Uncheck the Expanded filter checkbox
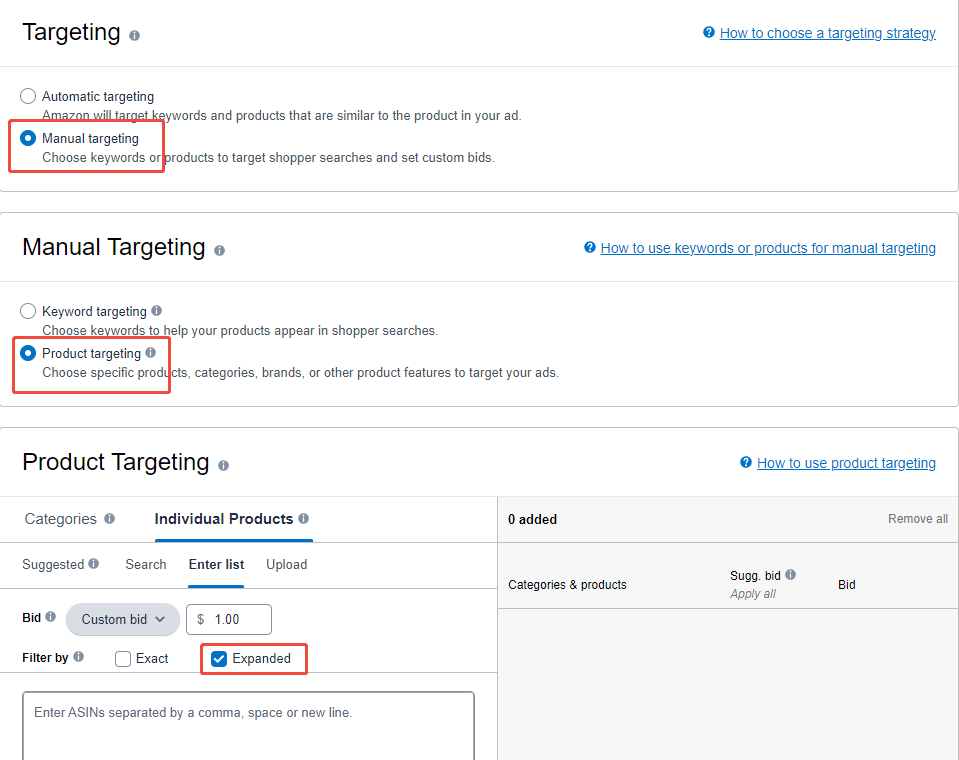The height and width of the screenshot is (760, 959). (x=219, y=659)
